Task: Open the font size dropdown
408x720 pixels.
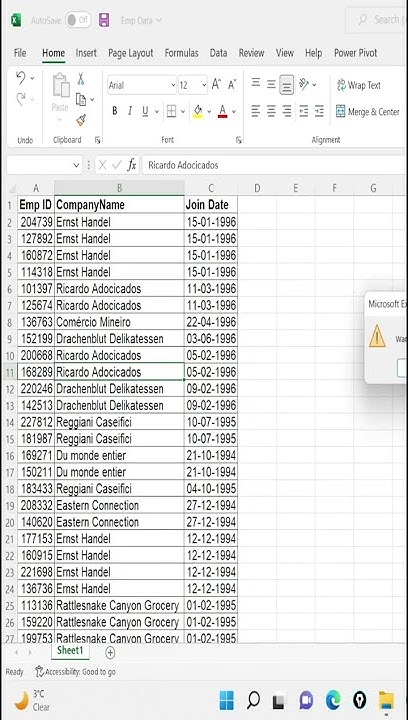Action: click(193, 85)
